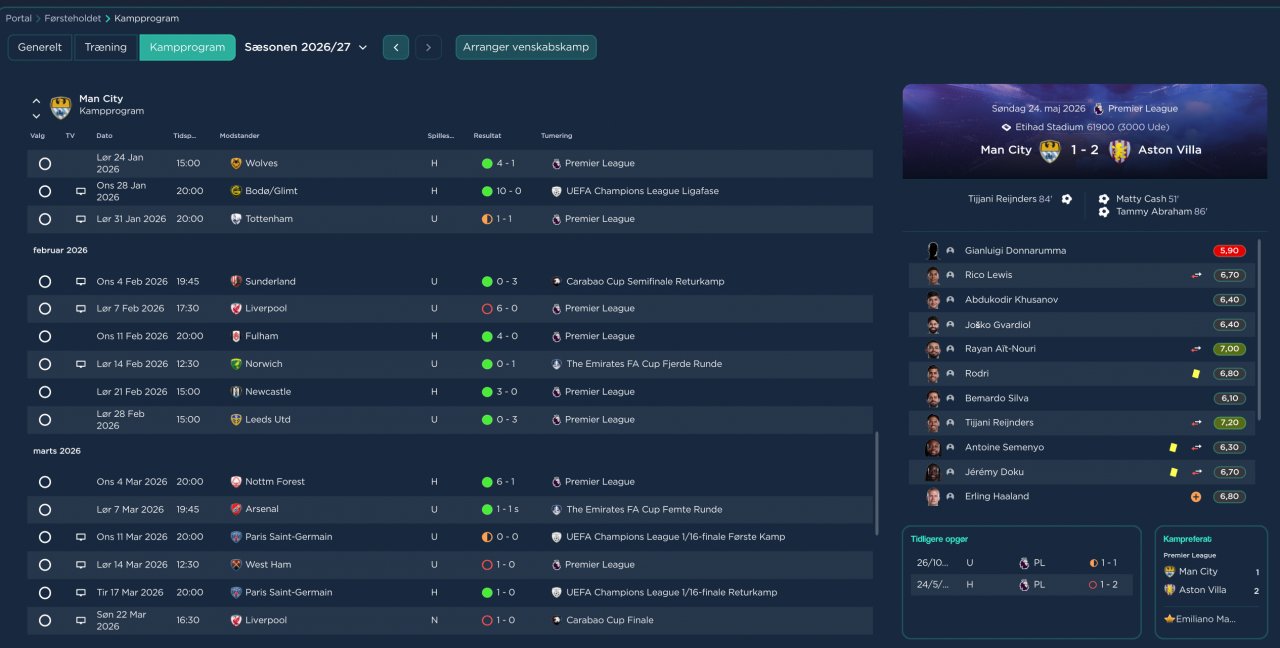
Task: Open the Generelt tab
Action: tap(40, 47)
